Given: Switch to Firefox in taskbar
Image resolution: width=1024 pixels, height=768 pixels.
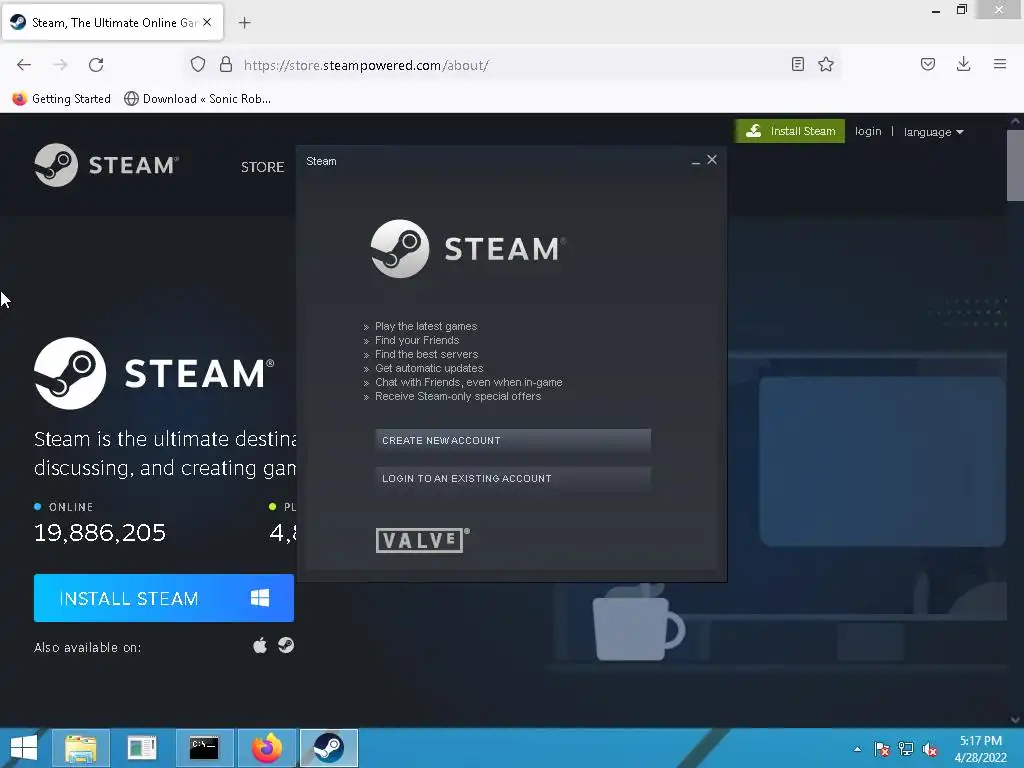Looking at the screenshot, I should point(266,748).
